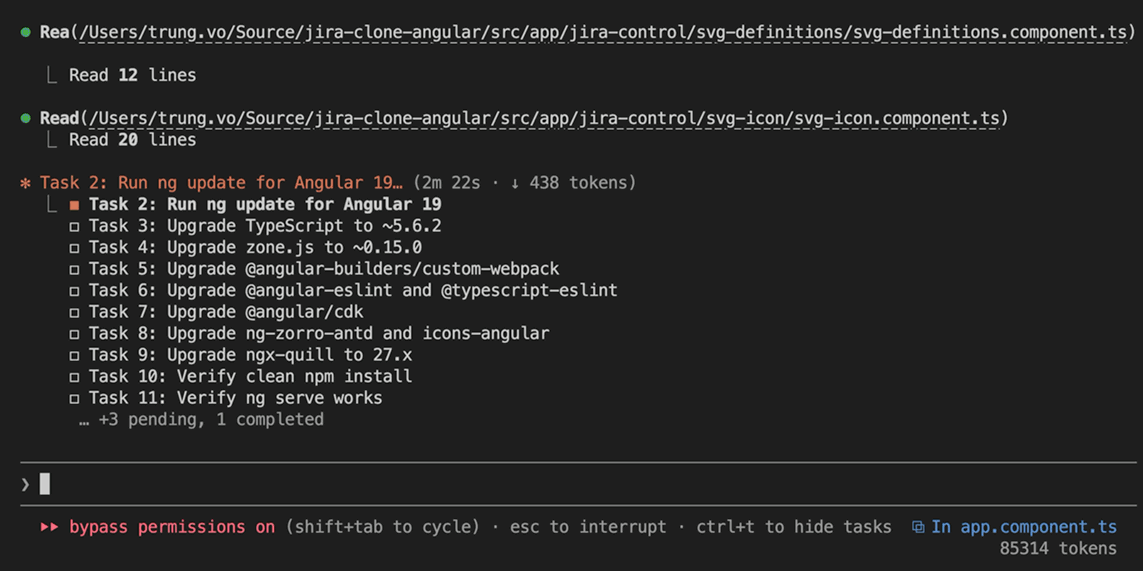The height and width of the screenshot is (571, 1143).
Task: Click the 'bypass permissions on' mode indicator
Action: (x=171, y=527)
